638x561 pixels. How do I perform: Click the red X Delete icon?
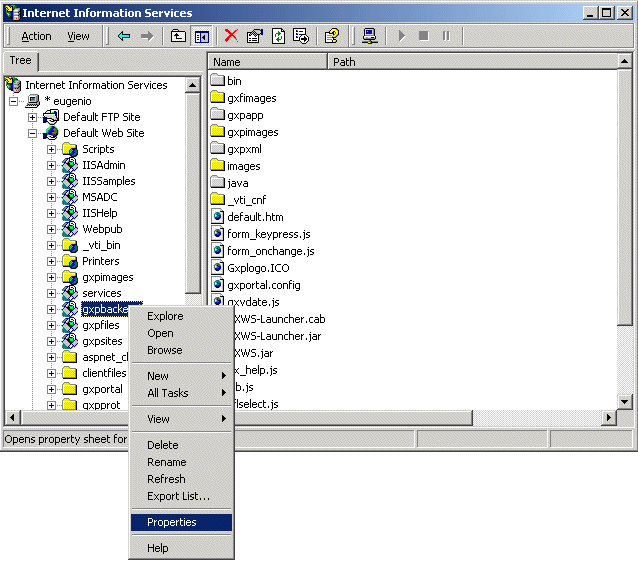[x=231, y=36]
